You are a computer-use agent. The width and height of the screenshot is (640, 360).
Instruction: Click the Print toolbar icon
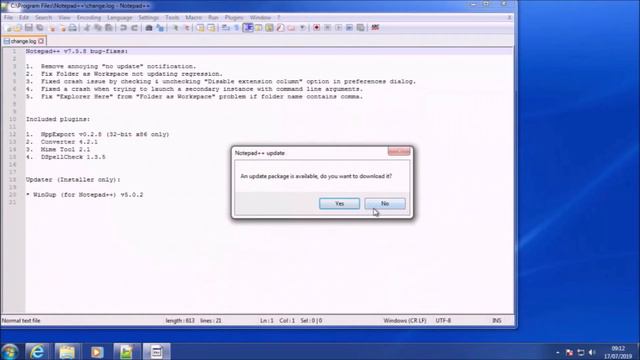click(x=73, y=28)
